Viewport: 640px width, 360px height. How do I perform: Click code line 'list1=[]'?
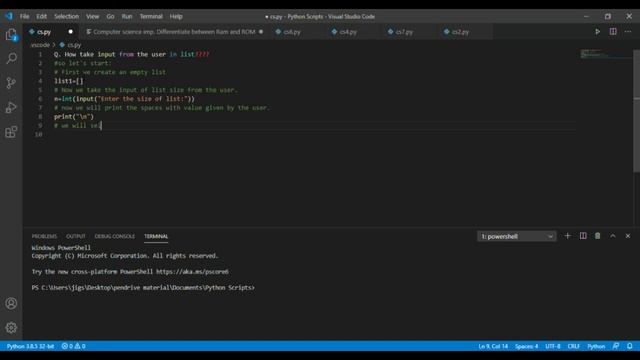tap(69, 81)
